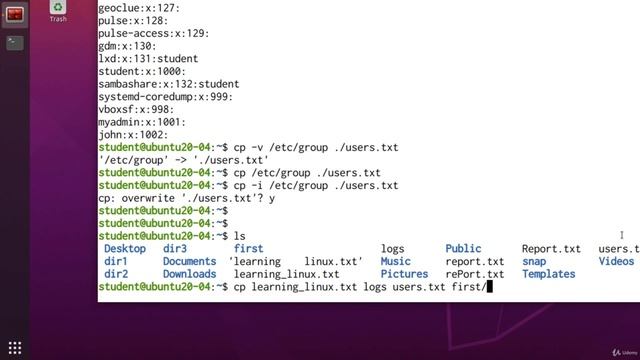Click the geoclue:x:127: line
The image size is (640, 360).
coord(139,8)
